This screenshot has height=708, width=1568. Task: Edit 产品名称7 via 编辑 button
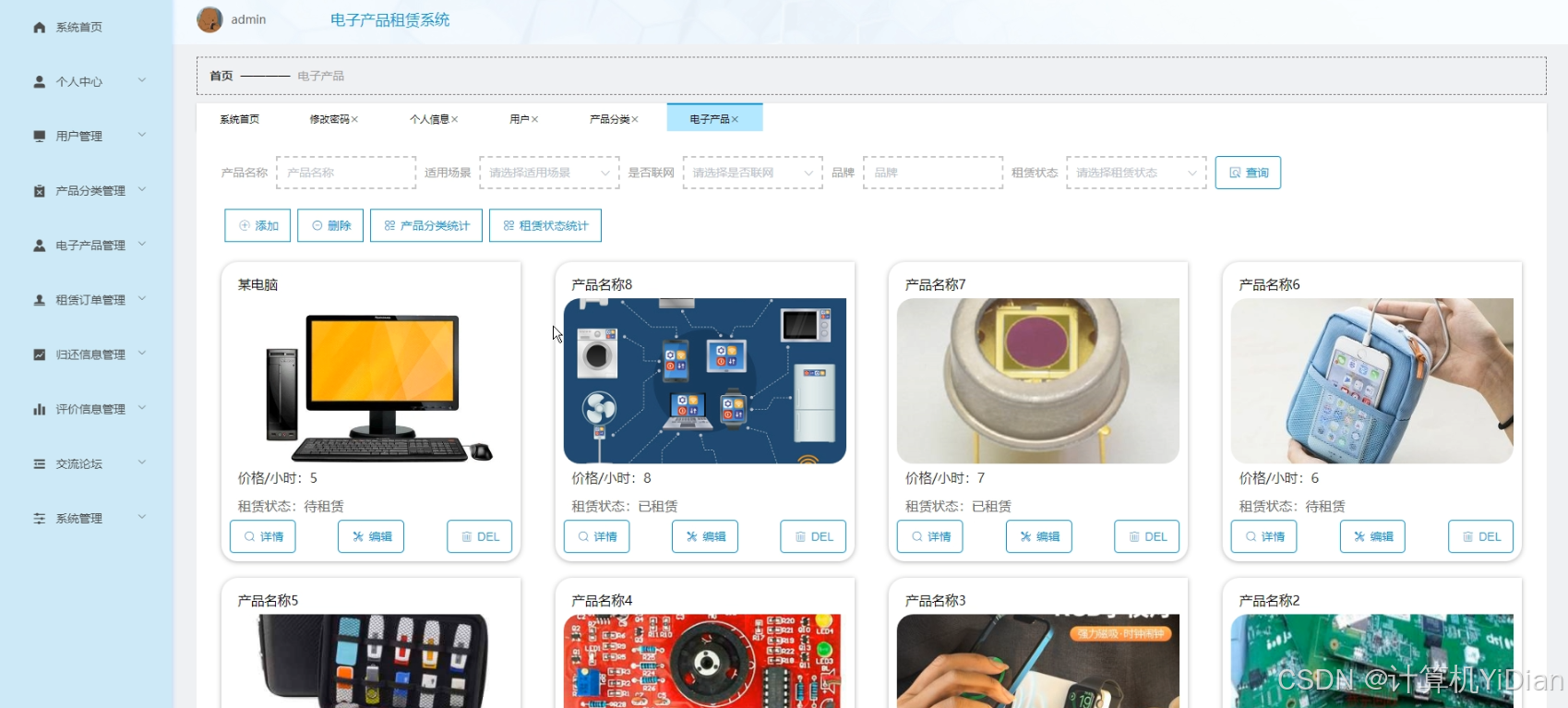(1039, 536)
